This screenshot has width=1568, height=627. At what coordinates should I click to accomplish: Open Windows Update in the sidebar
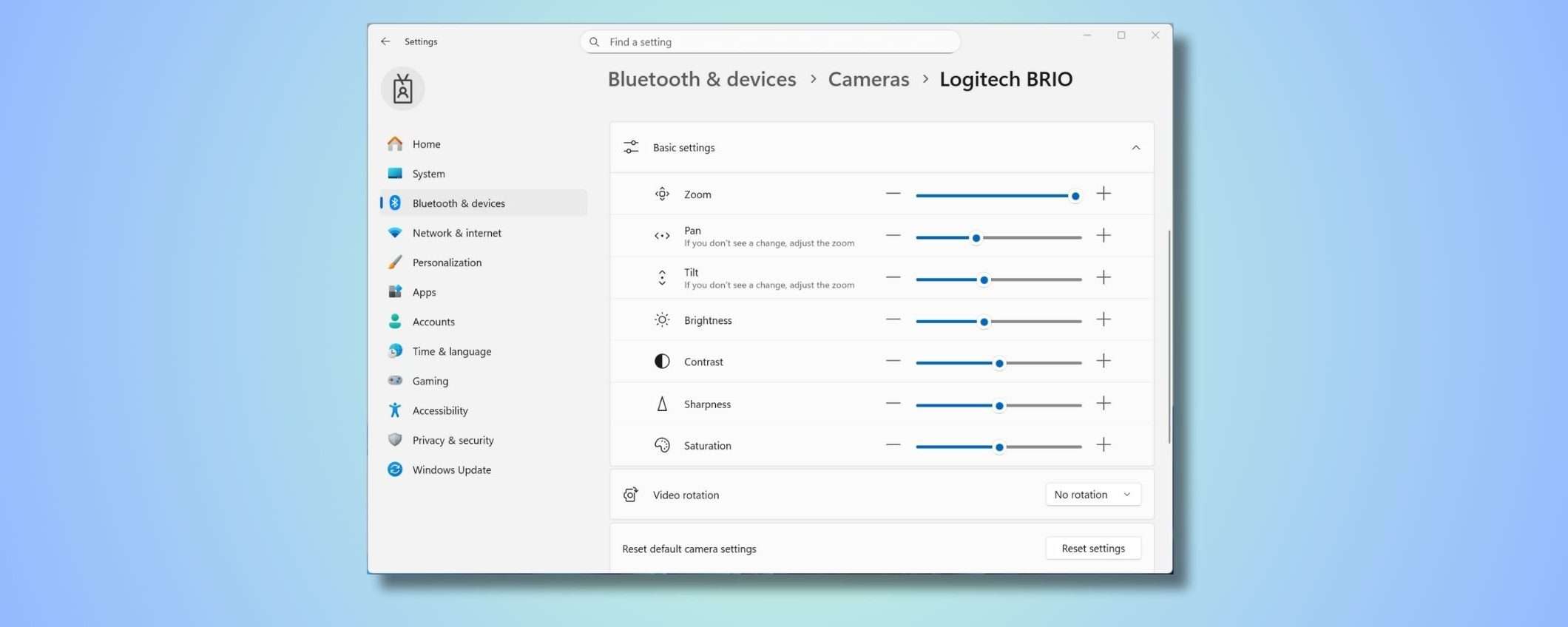tap(451, 470)
